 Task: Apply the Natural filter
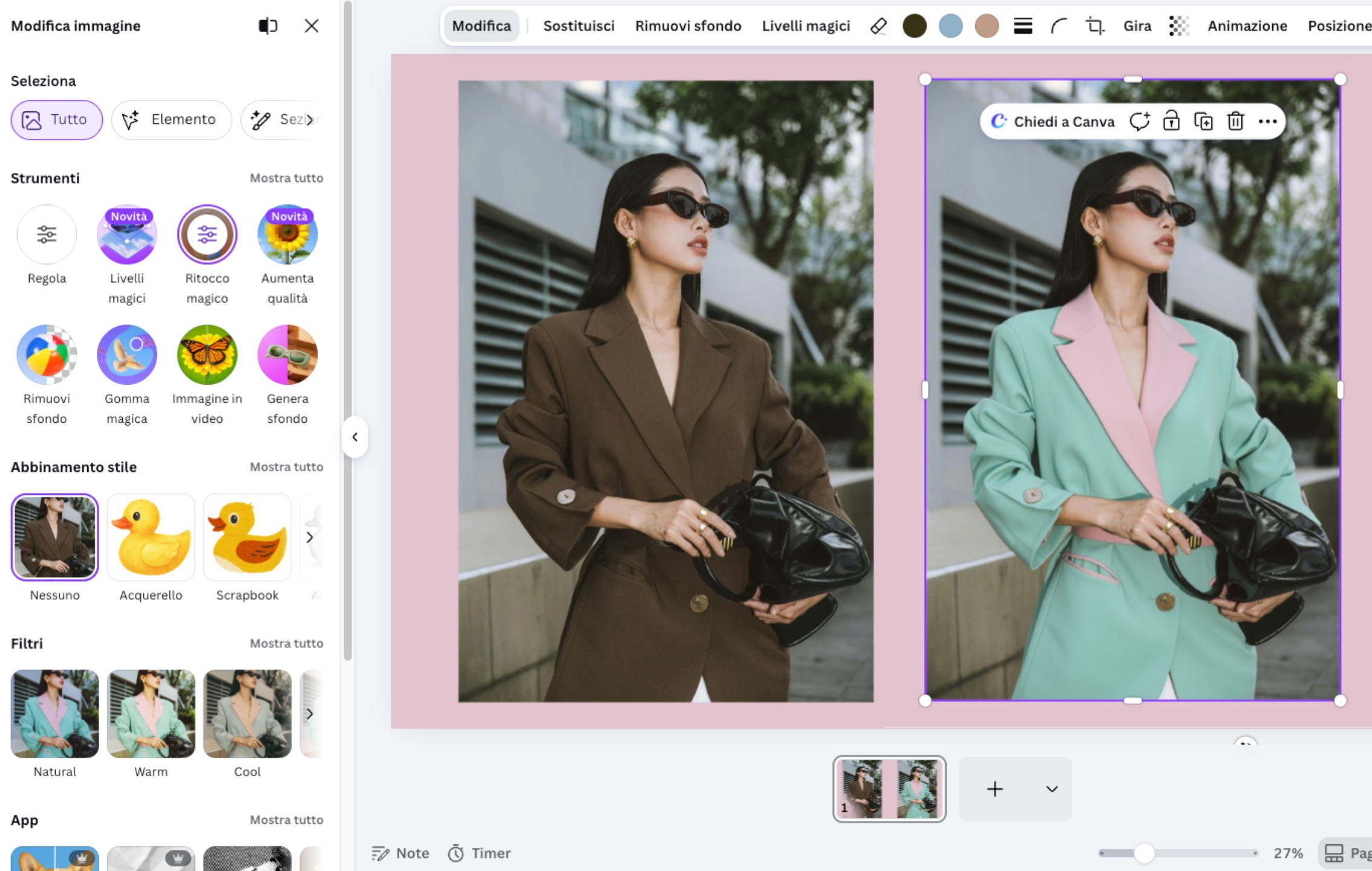click(x=54, y=714)
